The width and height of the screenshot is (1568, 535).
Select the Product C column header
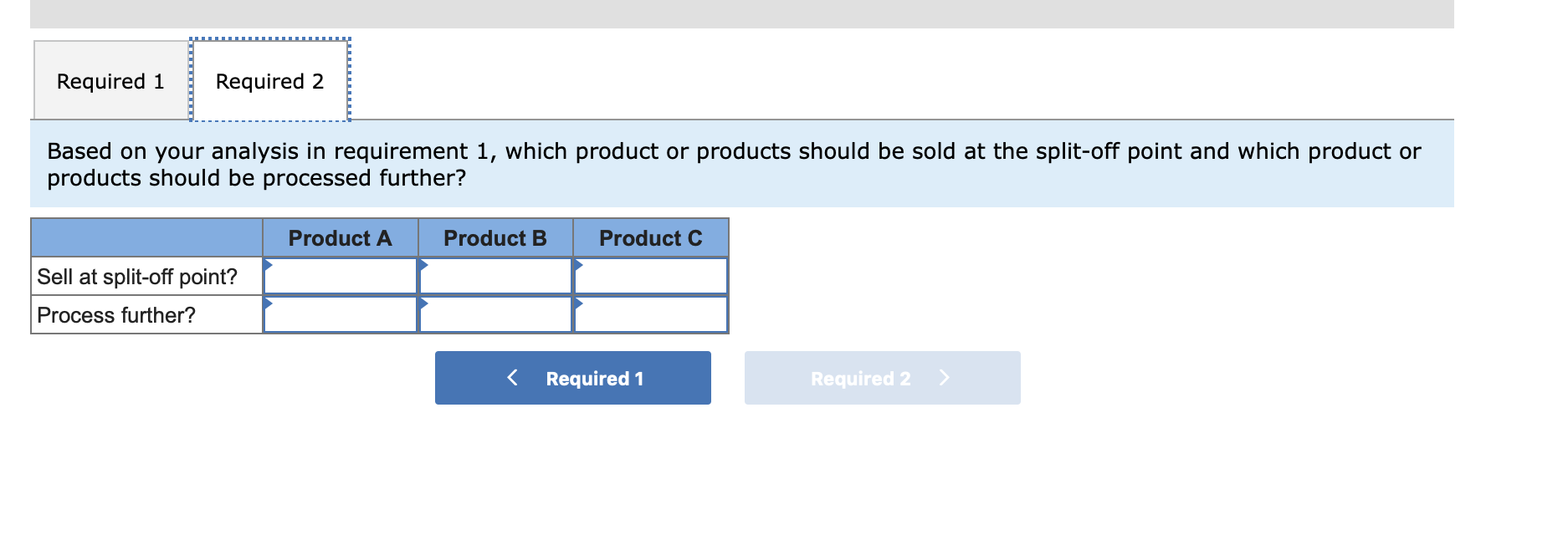click(x=651, y=238)
